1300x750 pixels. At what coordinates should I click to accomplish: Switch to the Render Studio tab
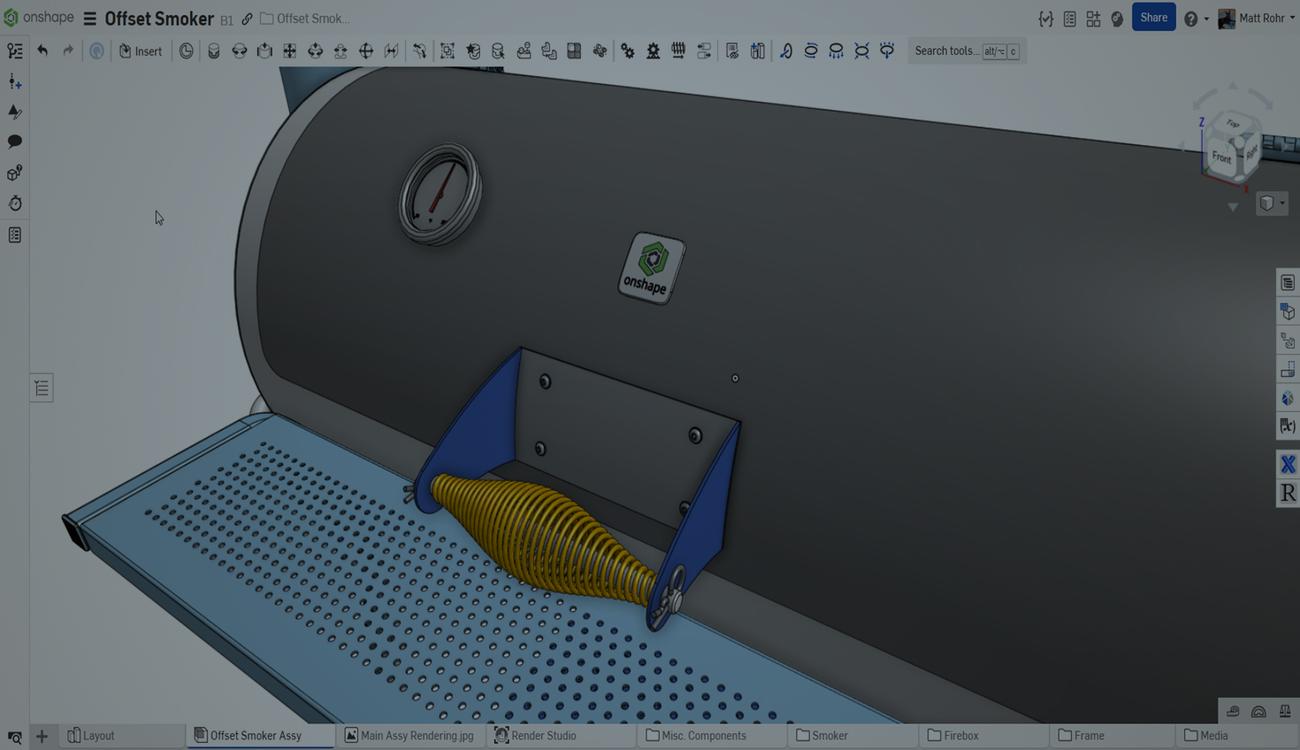[x=560, y=735]
